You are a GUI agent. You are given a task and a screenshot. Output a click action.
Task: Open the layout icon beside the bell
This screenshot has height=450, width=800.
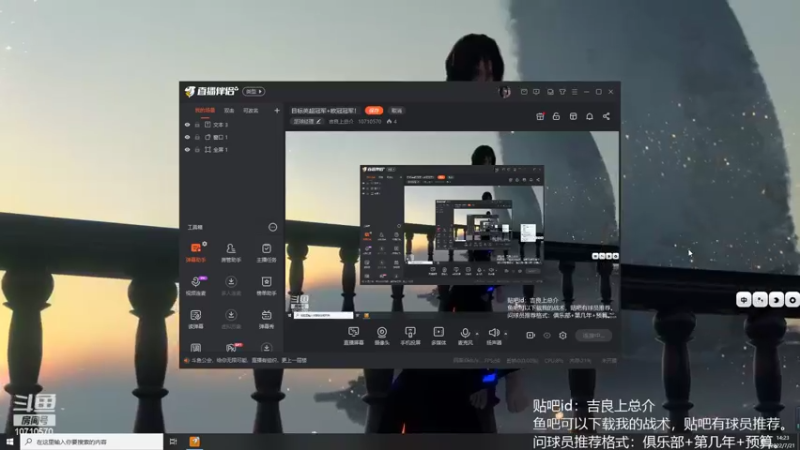tap(573, 116)
